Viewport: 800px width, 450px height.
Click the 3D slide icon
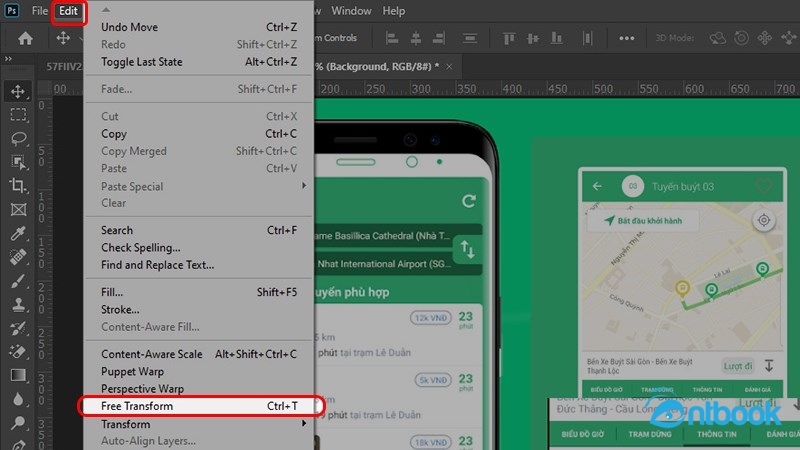[788, 38]
